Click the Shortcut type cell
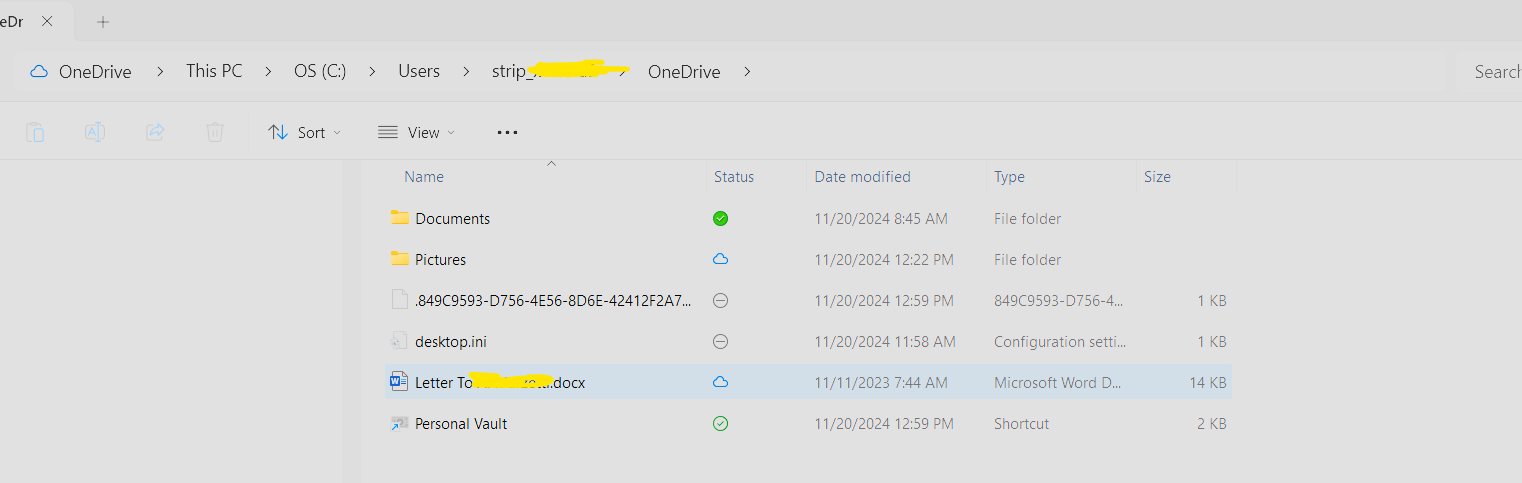1522x483 pixels. [1022, 424]
